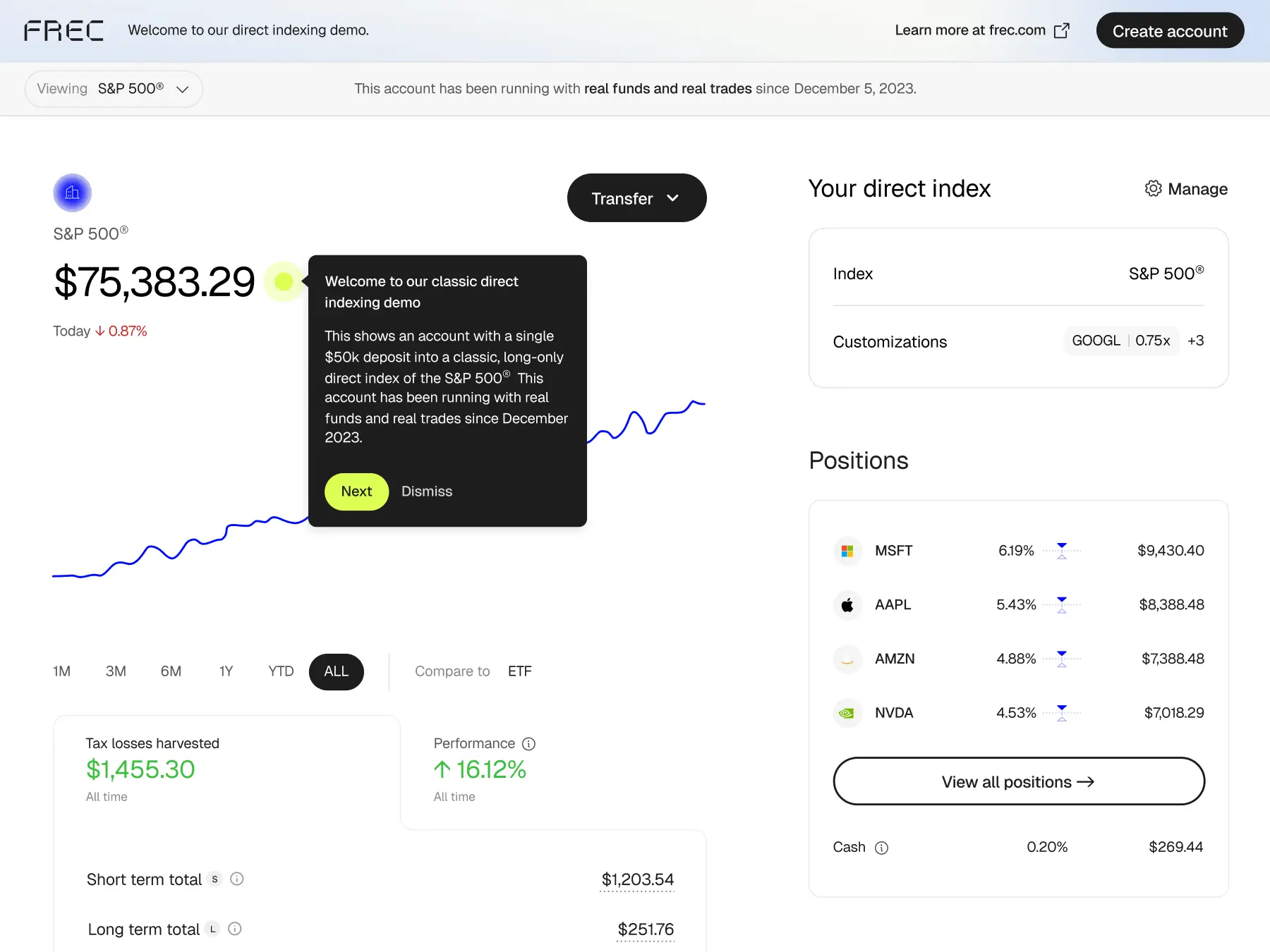Screen dimensions: 1270x952
Task: Expand the Transfer dropdown button
Action: click(636, 198)
